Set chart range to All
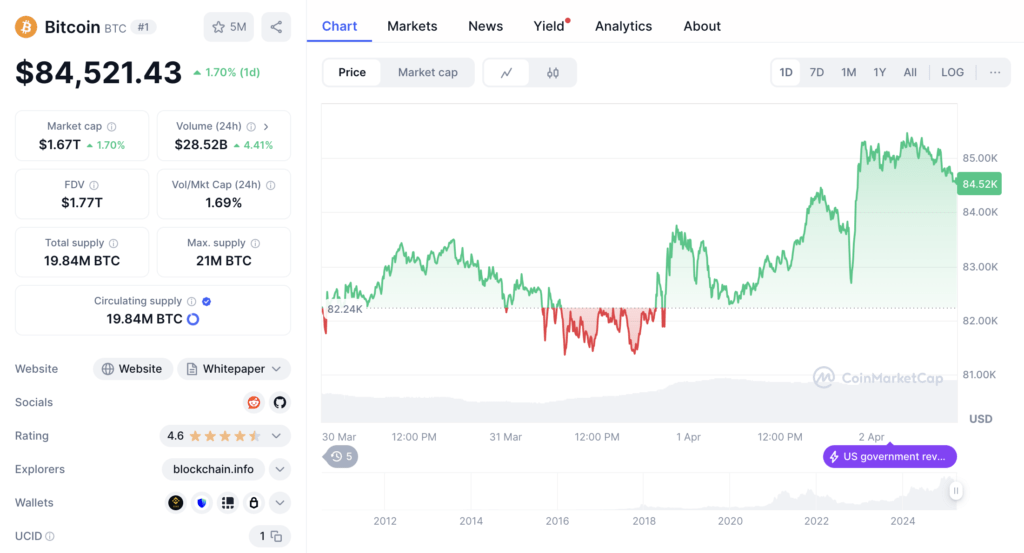 point(910,72)
